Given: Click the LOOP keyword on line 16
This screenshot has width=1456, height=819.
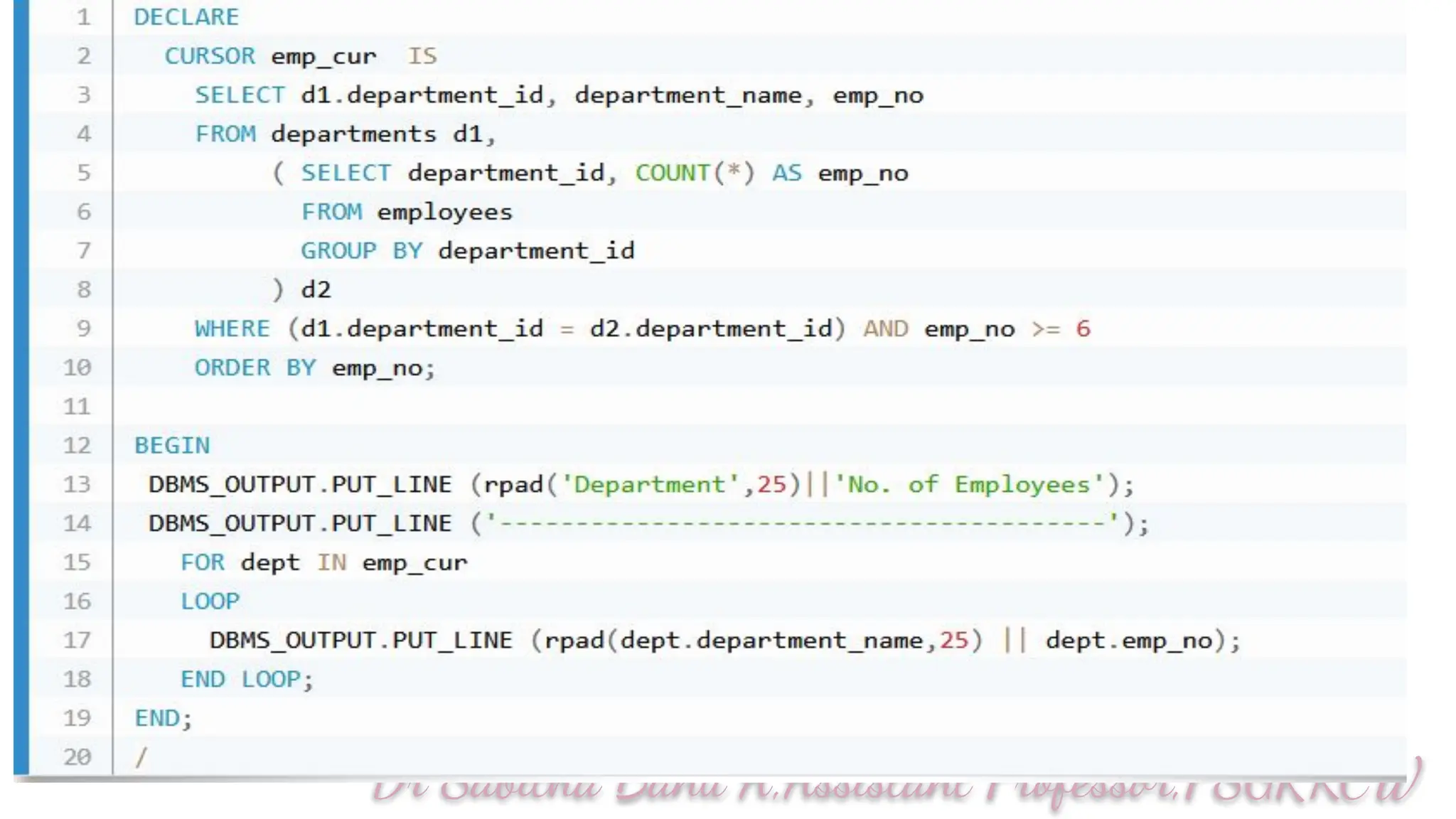Looking at the screenshot, I should [x=210, y=601].
